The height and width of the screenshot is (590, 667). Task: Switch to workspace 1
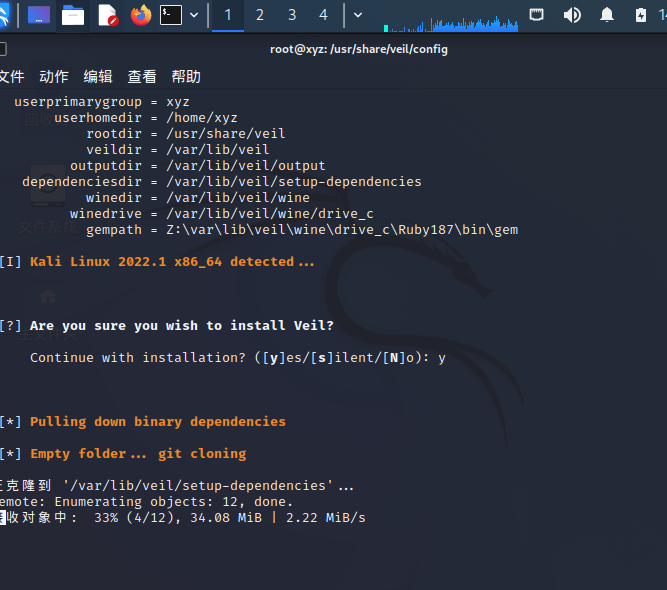pyautogui.click(x=228, y=15)
